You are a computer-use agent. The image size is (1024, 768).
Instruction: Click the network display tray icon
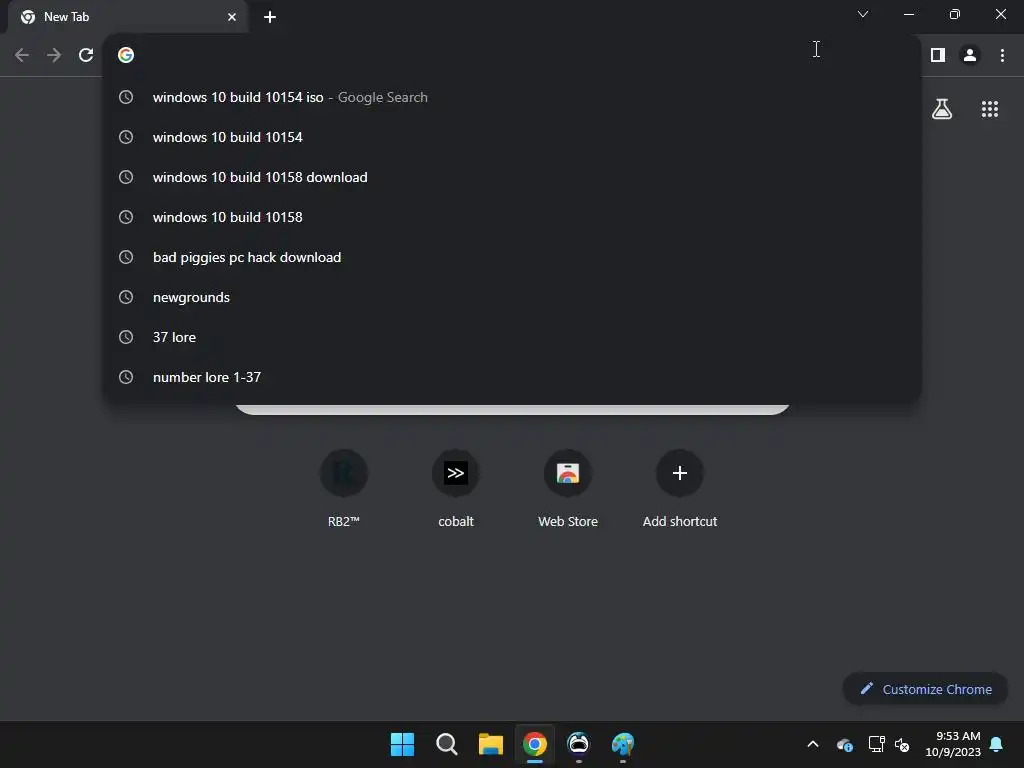(x=876, y=744)
